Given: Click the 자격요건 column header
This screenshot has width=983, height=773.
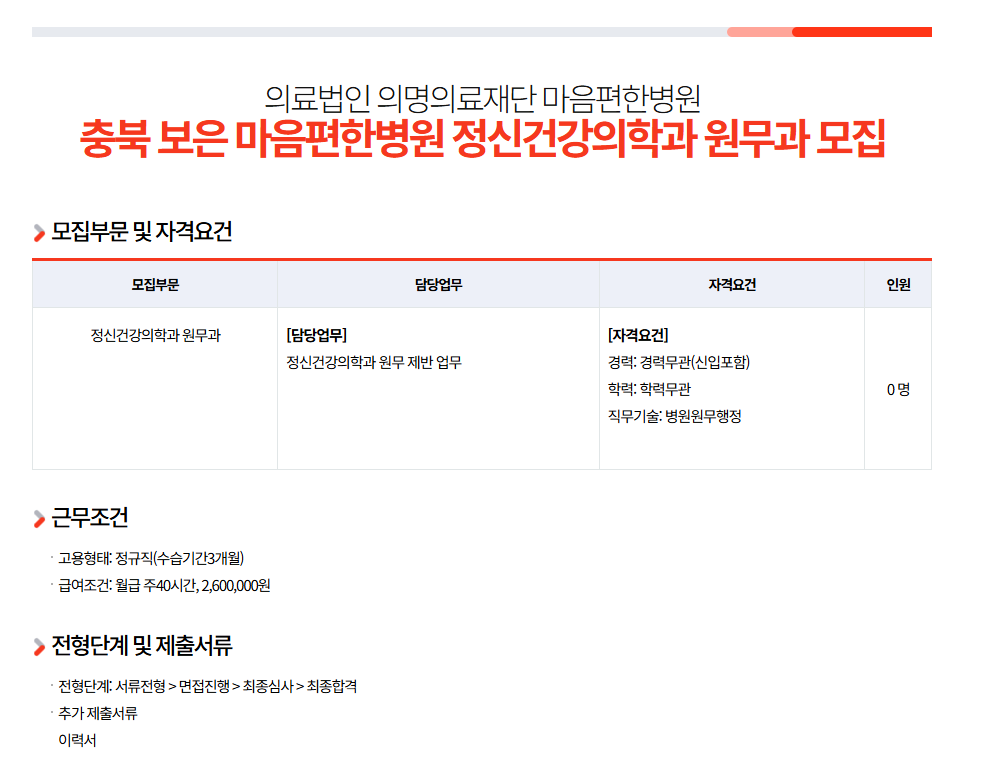Looking at the screenshot, I should (732, 285).
